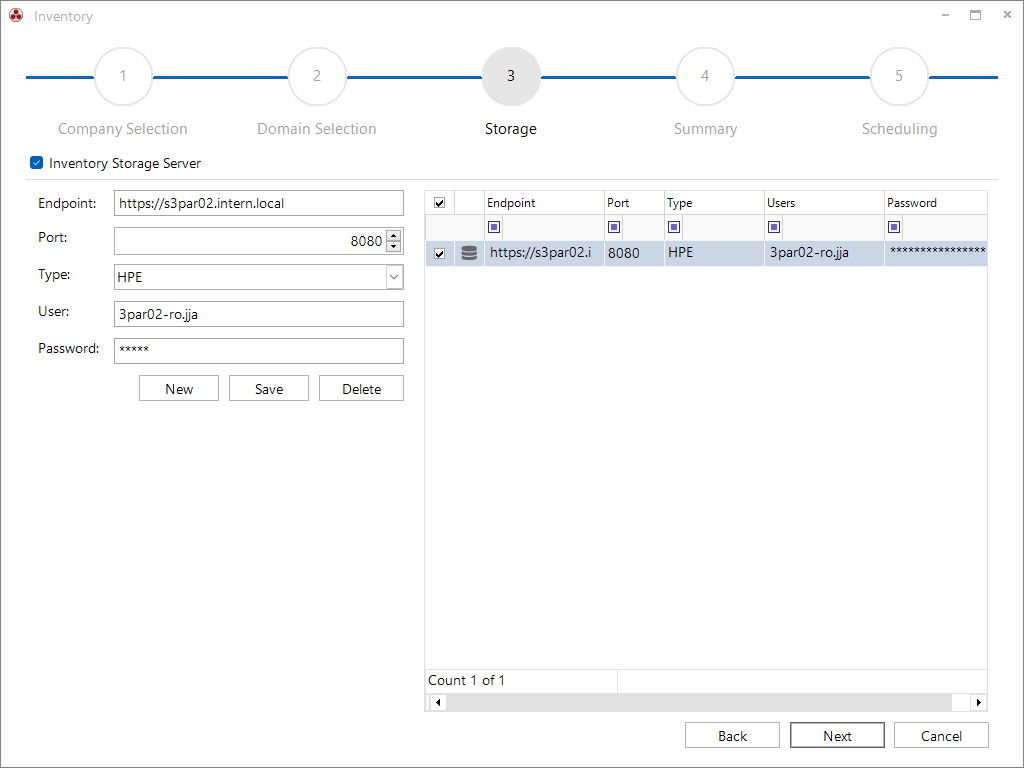Cancel the Inventory wizard
Image resolution: width=1024 pixels, height=768 pixels.
point(941,735)
